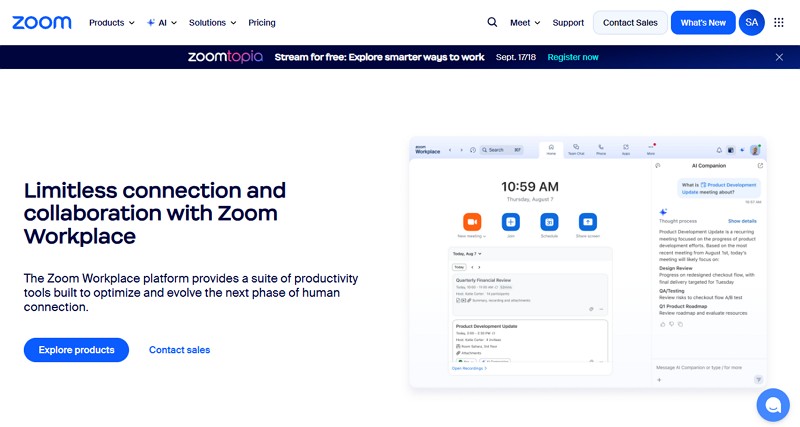Open the site search magnifier icon
Image resolution: width=800 pixels, height=427 pixels.
click(492, 22)
